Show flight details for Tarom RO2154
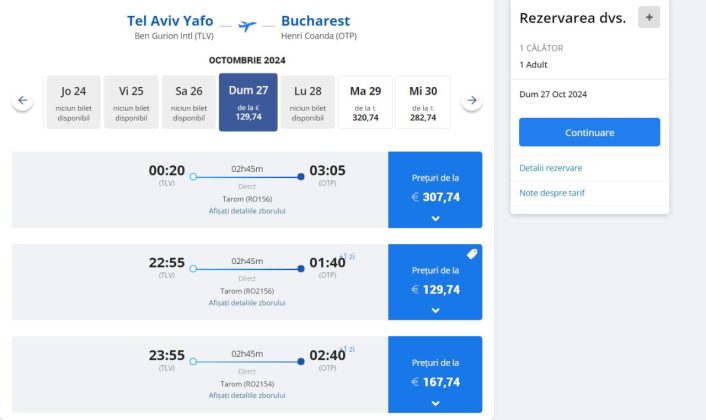Screen dimensions: 706x420 coord(247,395)
